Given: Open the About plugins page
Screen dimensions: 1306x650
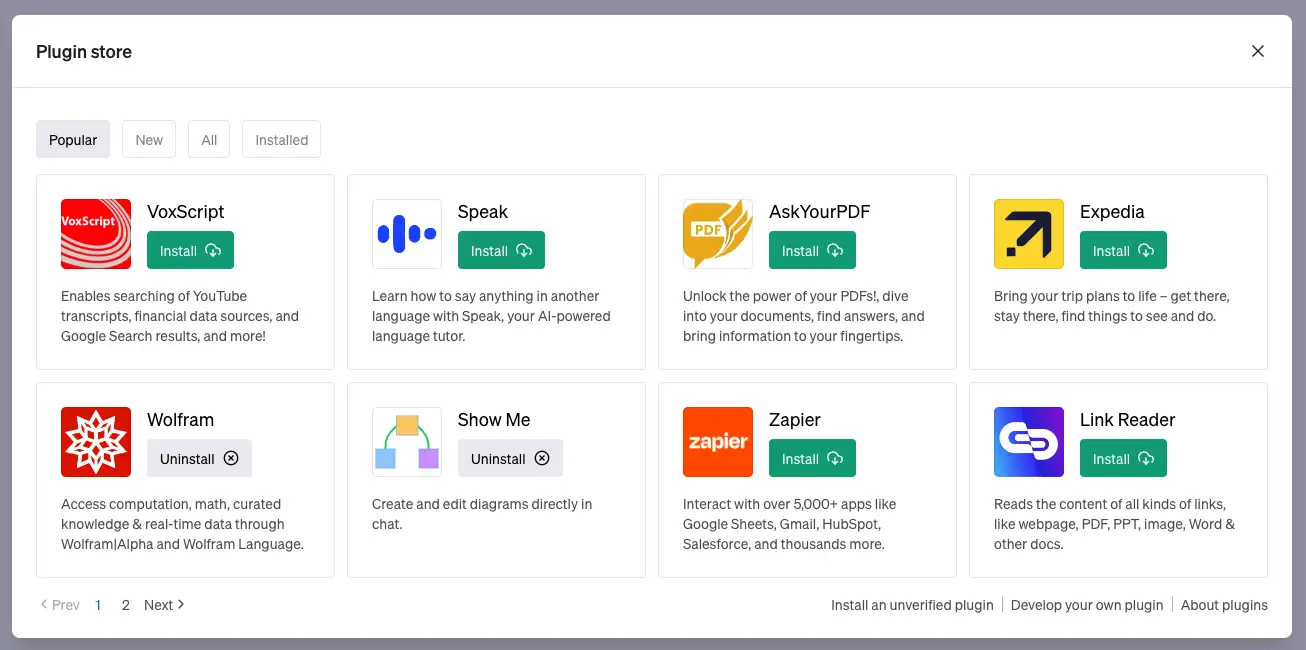Looking at the screenshot, I should tap(1224, 604).
